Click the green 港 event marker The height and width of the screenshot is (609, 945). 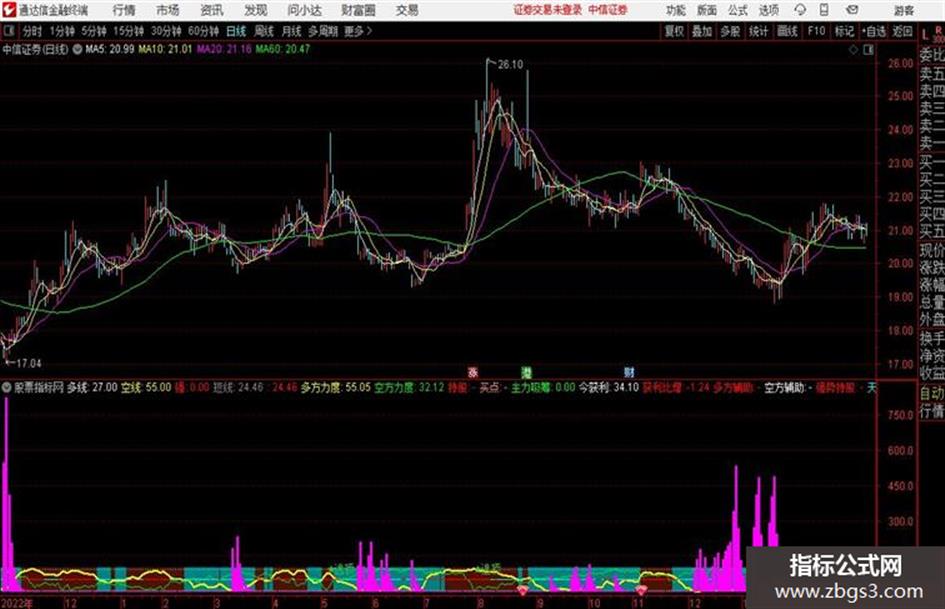(526, 373)
